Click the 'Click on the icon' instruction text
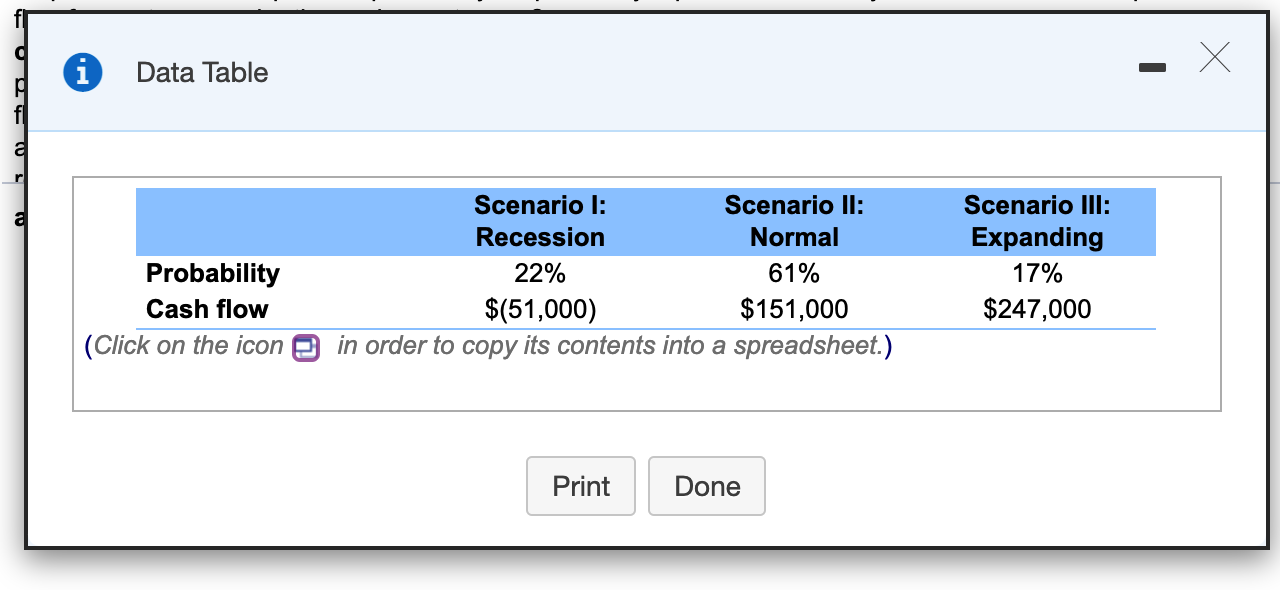 point(189,346)
